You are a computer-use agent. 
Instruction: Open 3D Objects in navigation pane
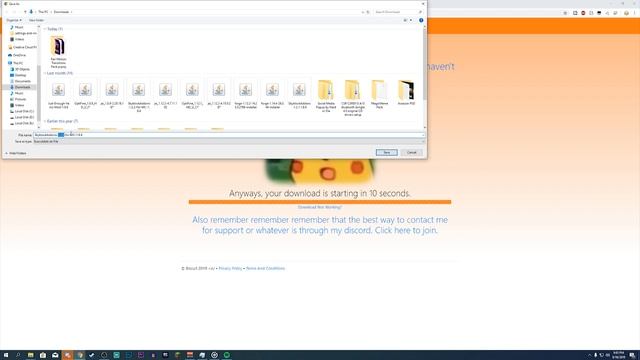[20, 69]
